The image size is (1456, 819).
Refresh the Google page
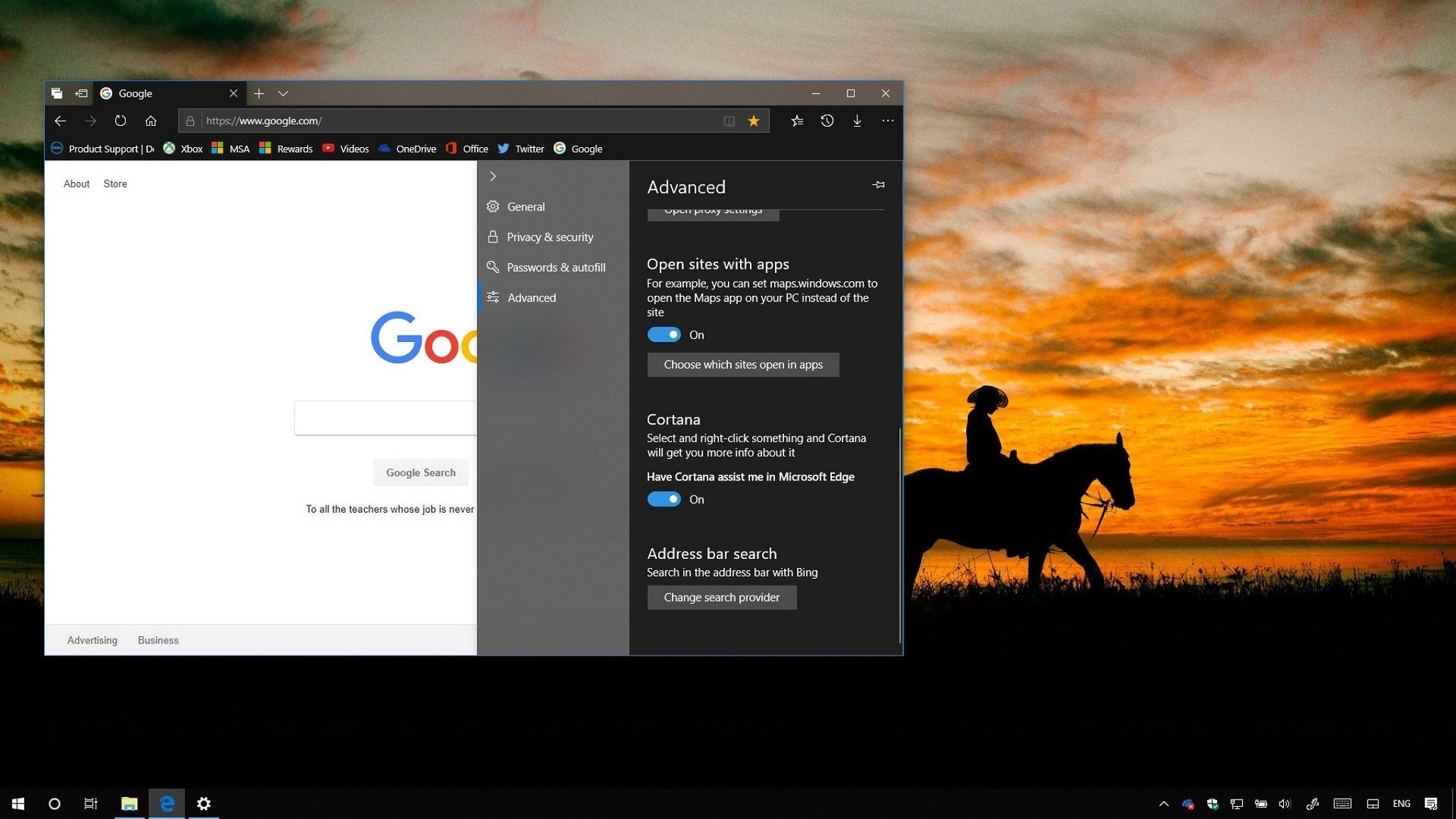pyautogui.click(x=120, y=121)
